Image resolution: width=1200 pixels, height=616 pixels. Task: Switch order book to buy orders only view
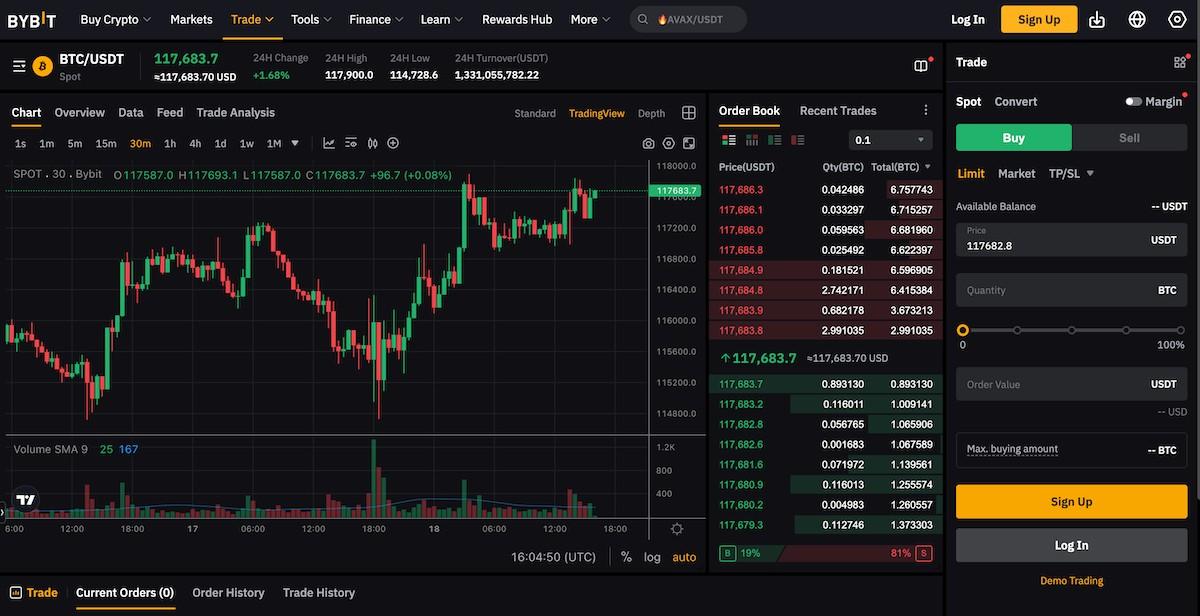pos(772,139)
